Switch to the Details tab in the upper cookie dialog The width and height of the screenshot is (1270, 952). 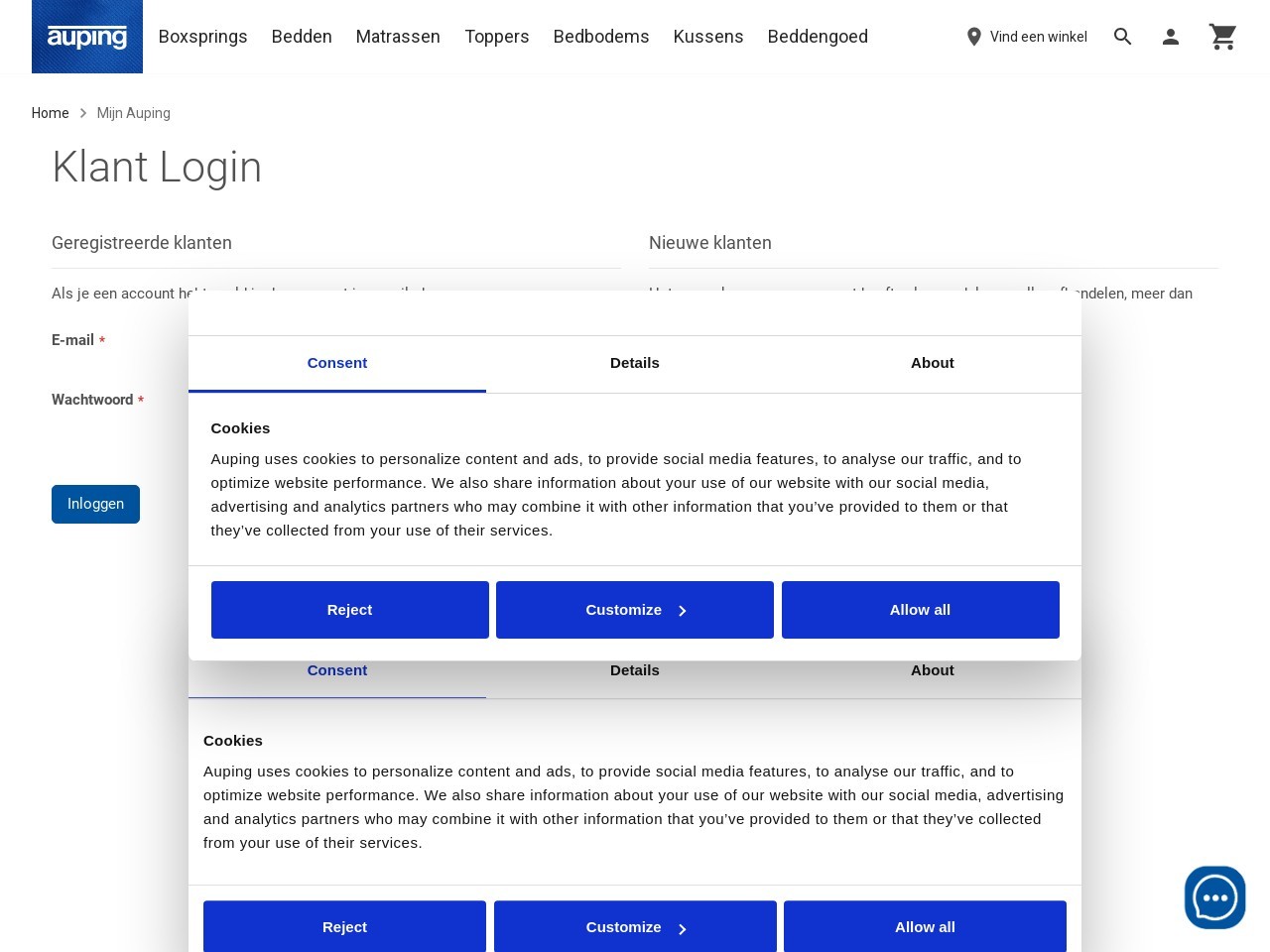pyautogui.click(x=635, y=363)
